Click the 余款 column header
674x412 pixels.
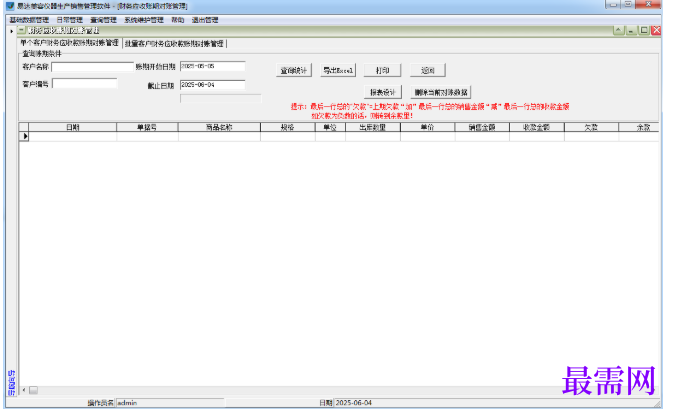click(x=639, y=127)
